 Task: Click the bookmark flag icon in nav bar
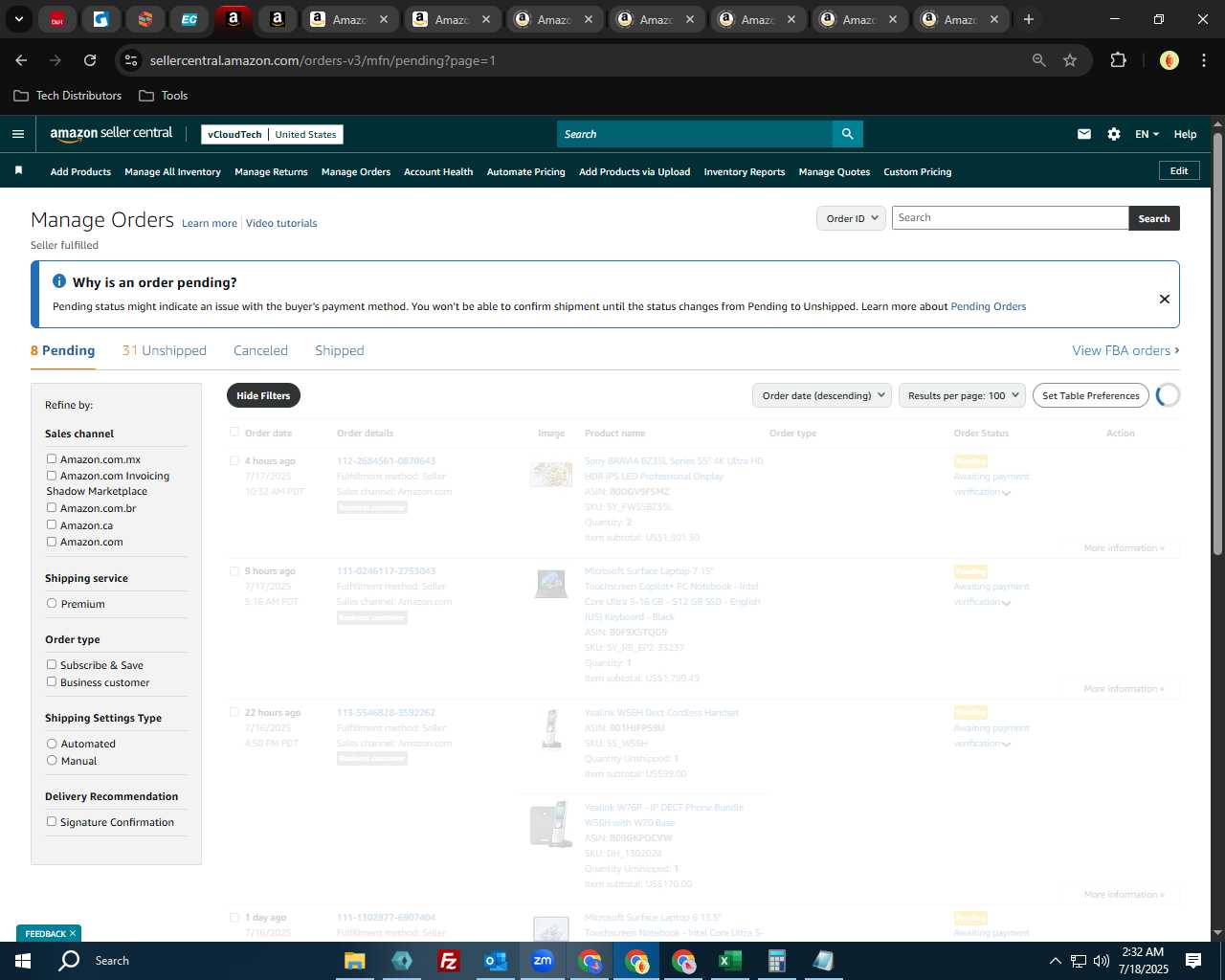point(18,170)
